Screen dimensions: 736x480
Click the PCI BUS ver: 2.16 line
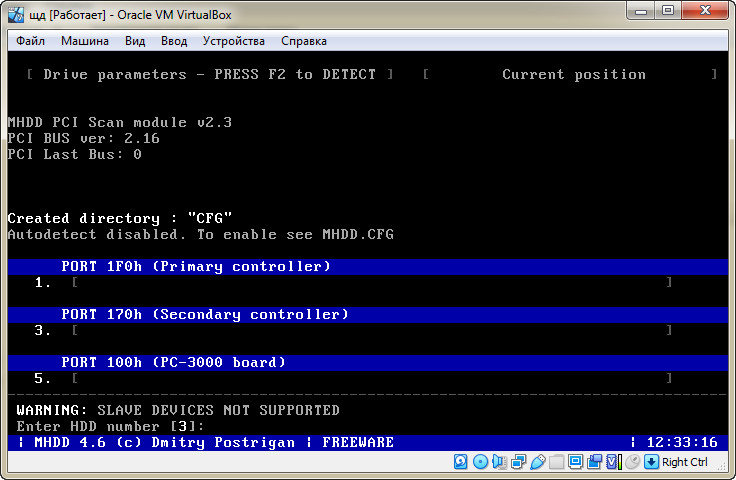click(84, 138)
